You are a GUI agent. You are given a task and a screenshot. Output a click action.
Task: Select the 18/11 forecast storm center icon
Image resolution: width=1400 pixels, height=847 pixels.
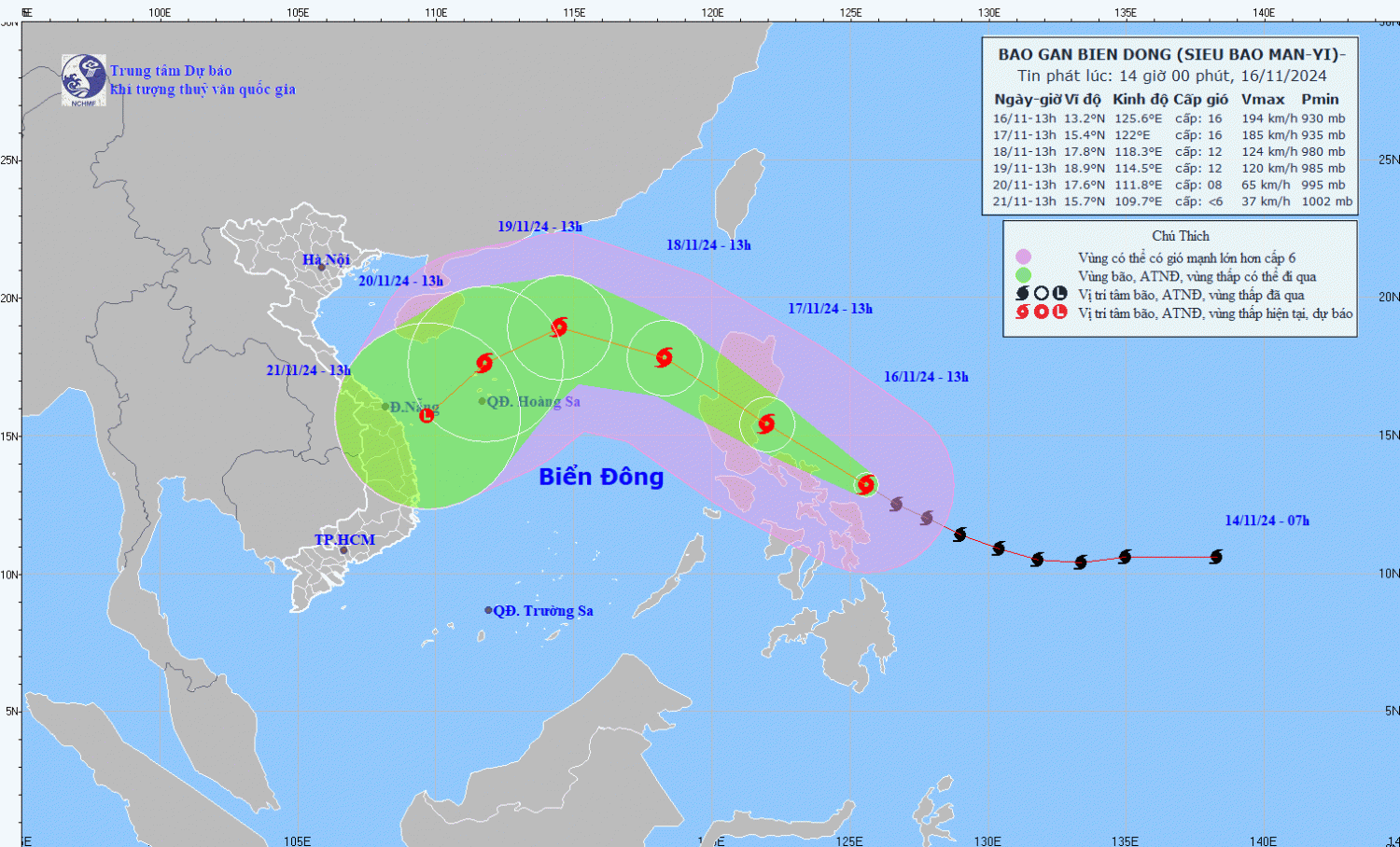664,357
